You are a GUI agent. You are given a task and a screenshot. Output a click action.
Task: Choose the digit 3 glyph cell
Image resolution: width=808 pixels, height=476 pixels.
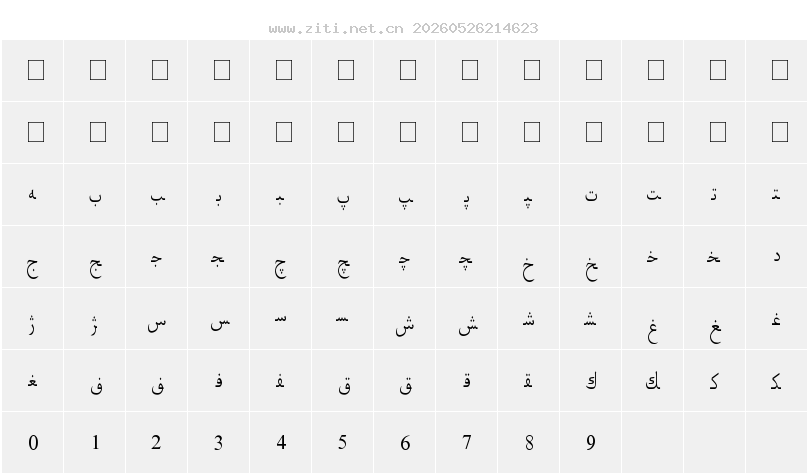click(218, 443)
